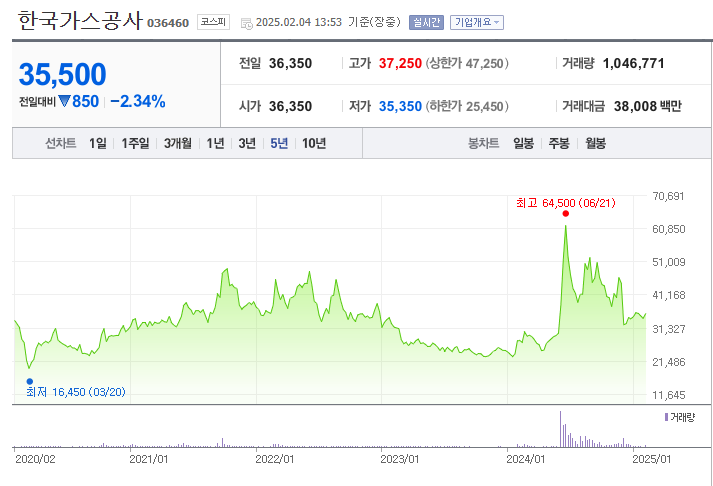Click the 2022/01 axis label
This screenshot has width=713, height=486.
(x=275, y=459)
